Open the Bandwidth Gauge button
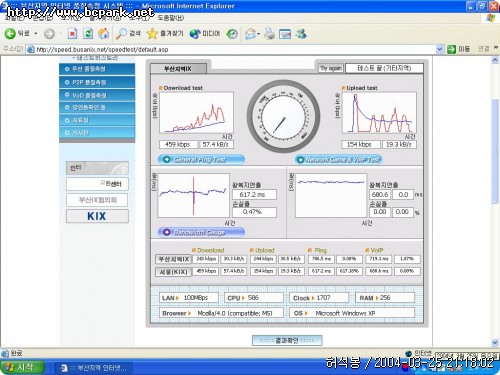 [x=201, y=232]
